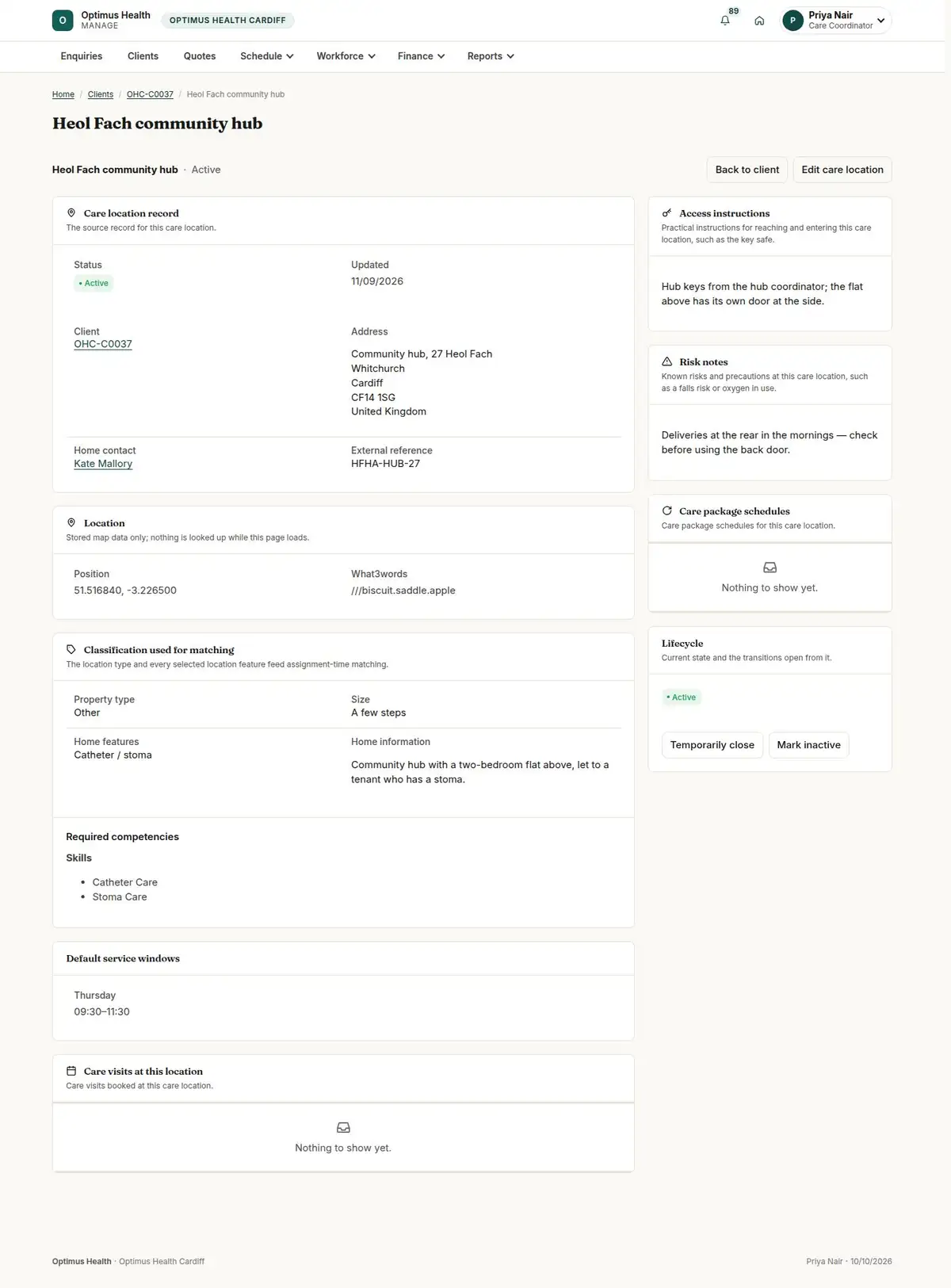
Task: Click the warning triangle beside Risk notes
Action: pyautogui.click(x=666, y=361)
